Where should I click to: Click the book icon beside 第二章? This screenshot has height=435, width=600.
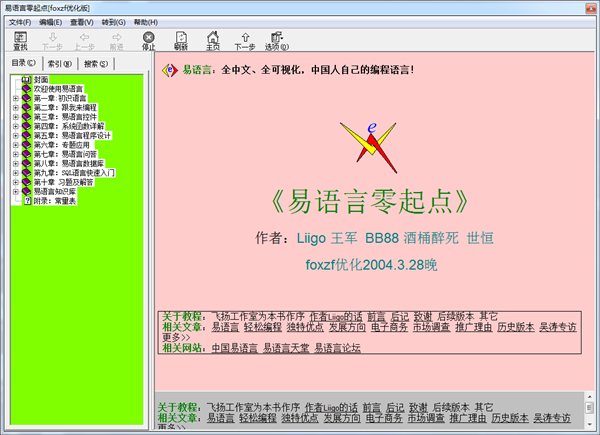point(26,108)
